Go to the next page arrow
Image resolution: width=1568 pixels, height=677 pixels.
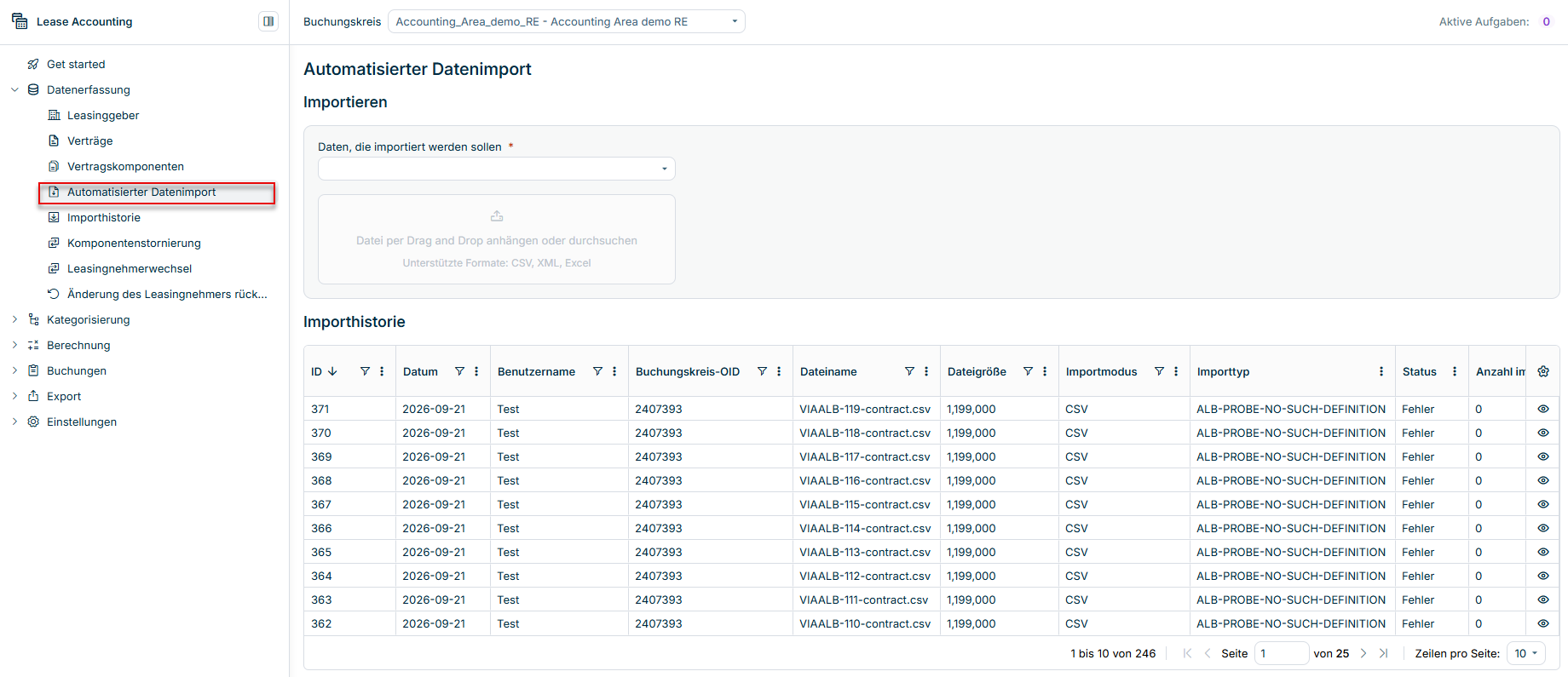point(1363,653)
